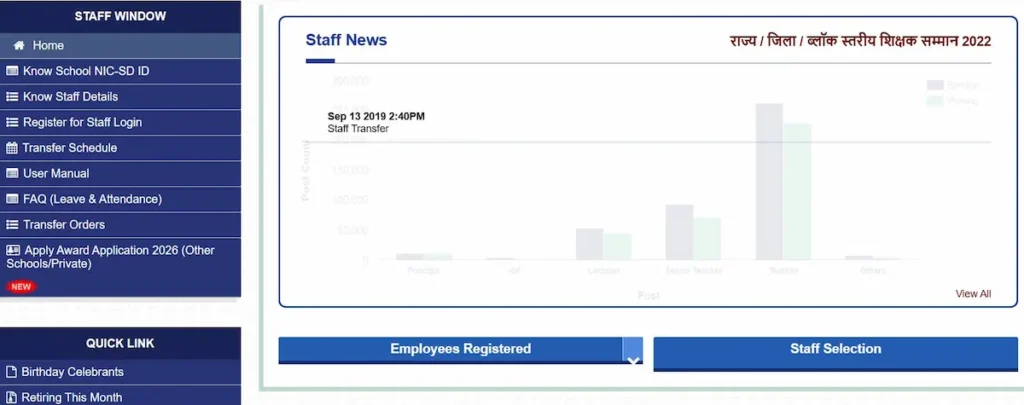Click the Staff News heading
This screenshot has height=405, width=1024.
click(346, 40)
